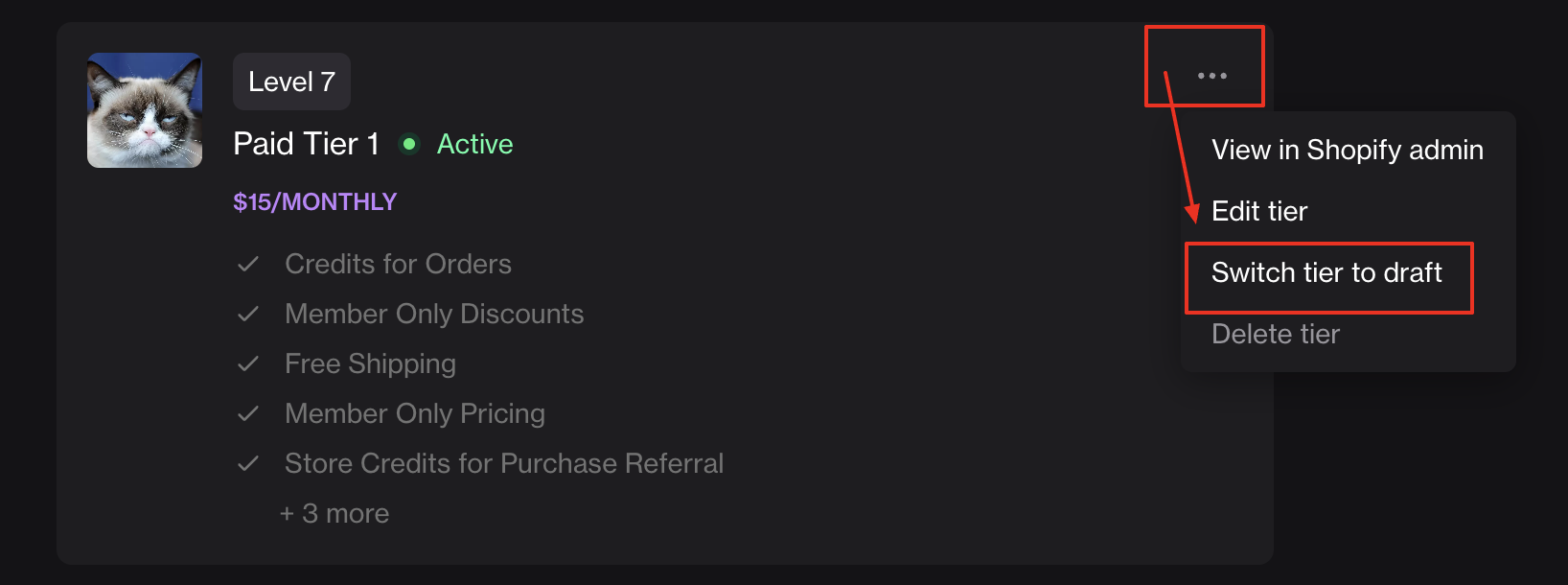Choose Delete tier option
Image resolution: width=1568 pixels, height=585 pixels.
coord(1276,334)
